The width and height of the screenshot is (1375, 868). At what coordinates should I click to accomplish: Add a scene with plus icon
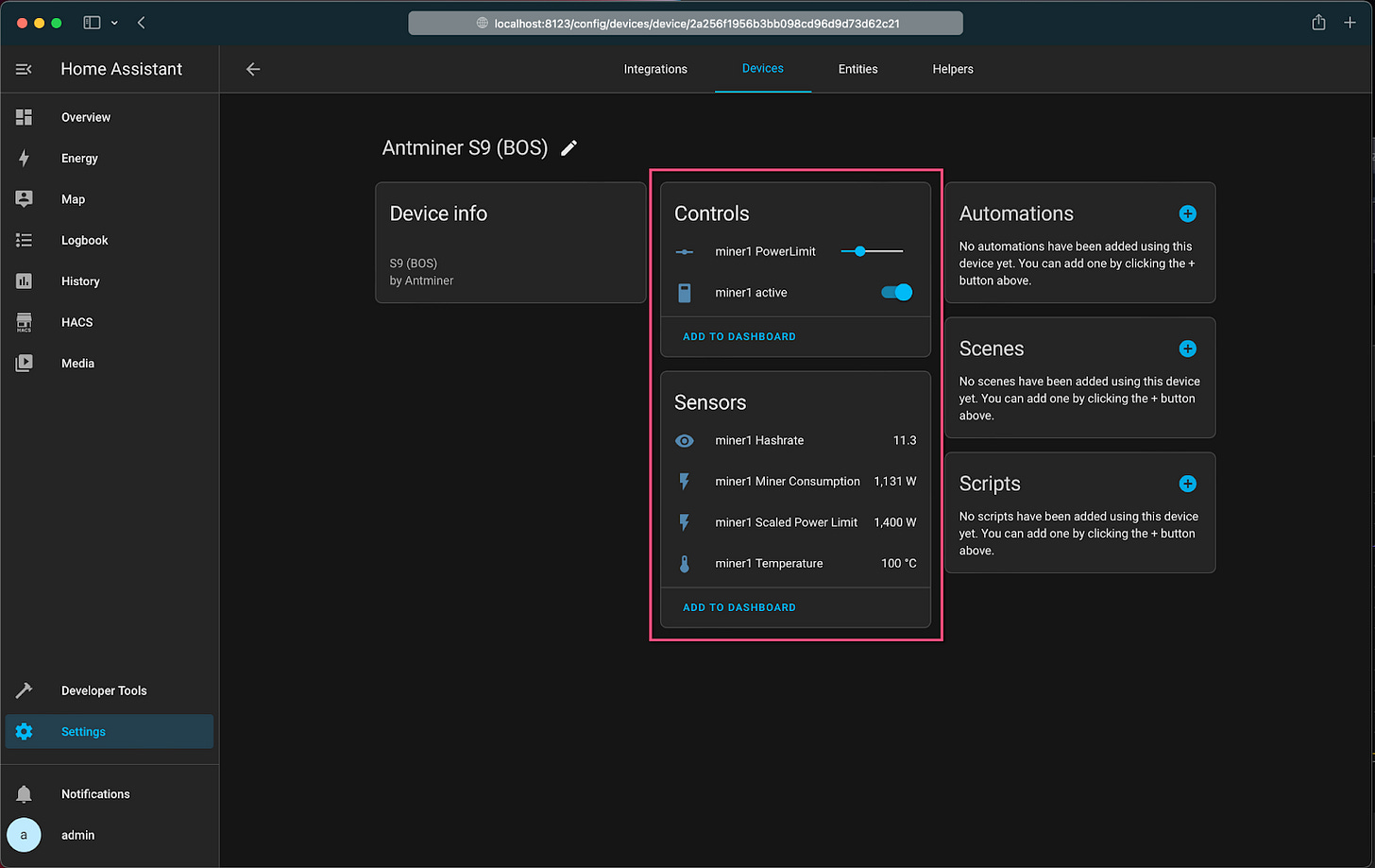click(1188, 349)
